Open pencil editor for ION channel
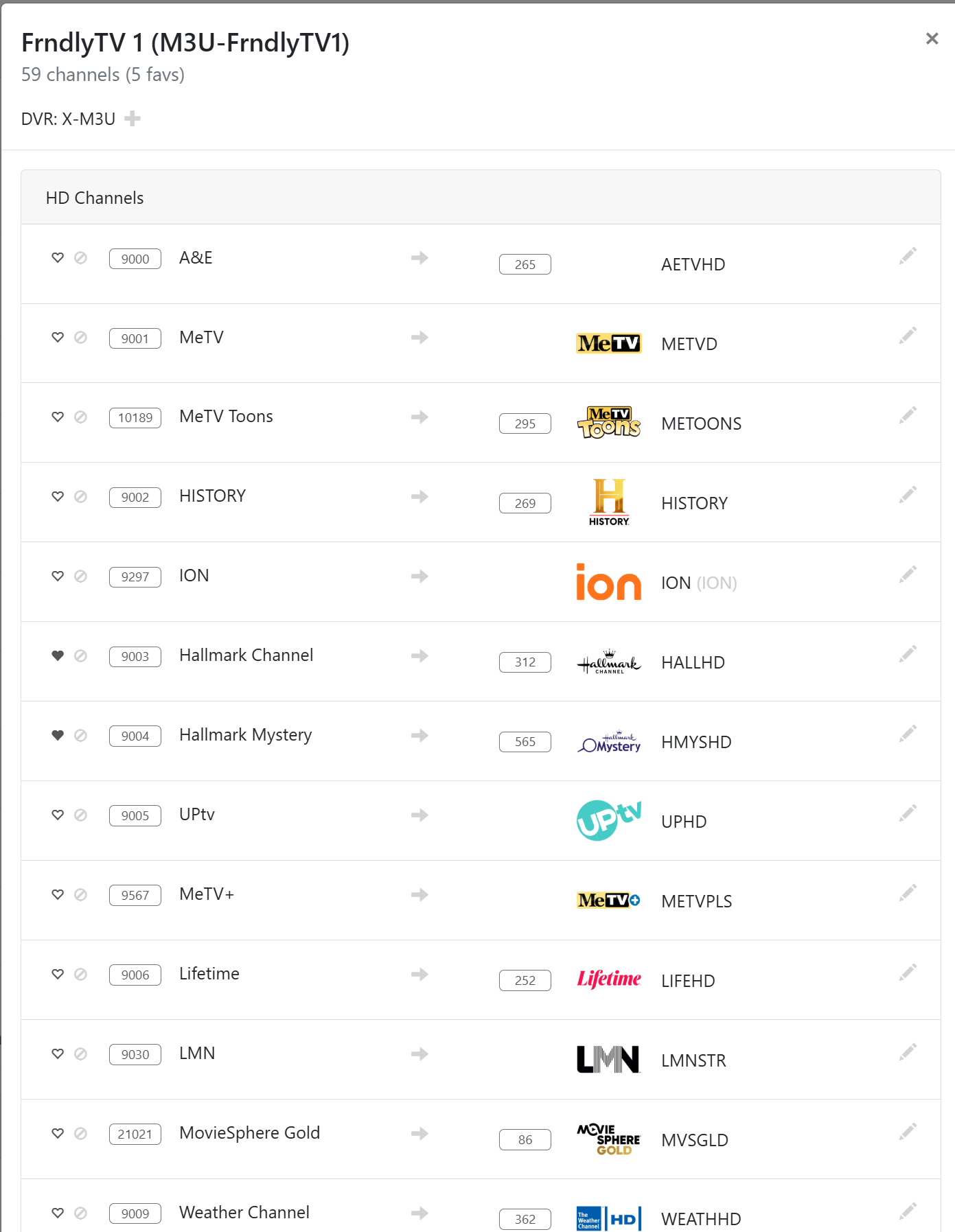 (x=908, y=574)
